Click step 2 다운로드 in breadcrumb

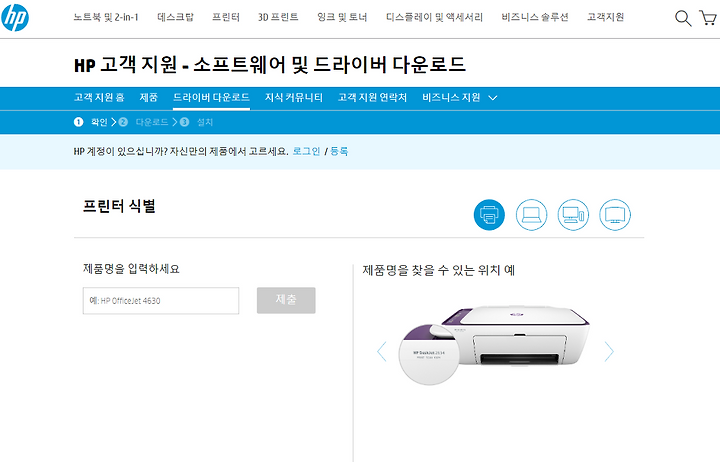point(144,122)
